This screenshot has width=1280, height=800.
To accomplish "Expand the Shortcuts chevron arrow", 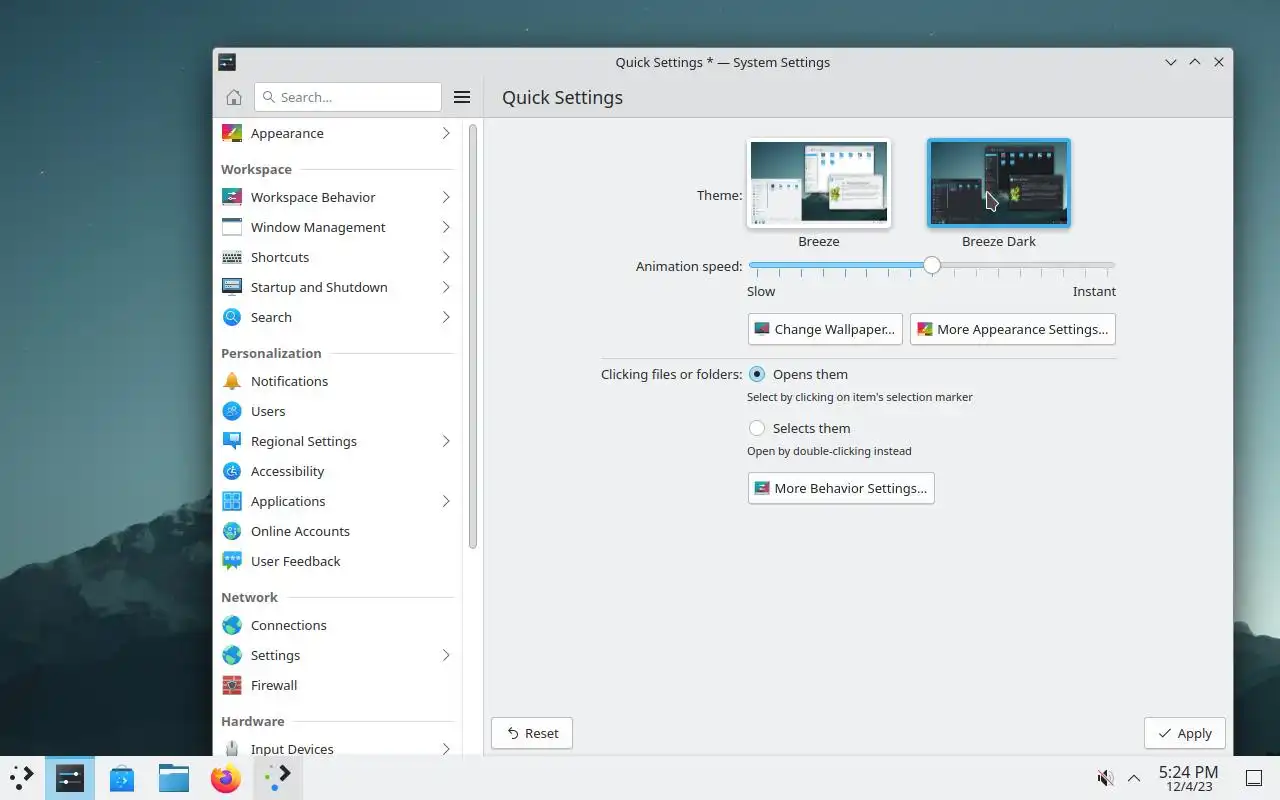I will 446,257.
